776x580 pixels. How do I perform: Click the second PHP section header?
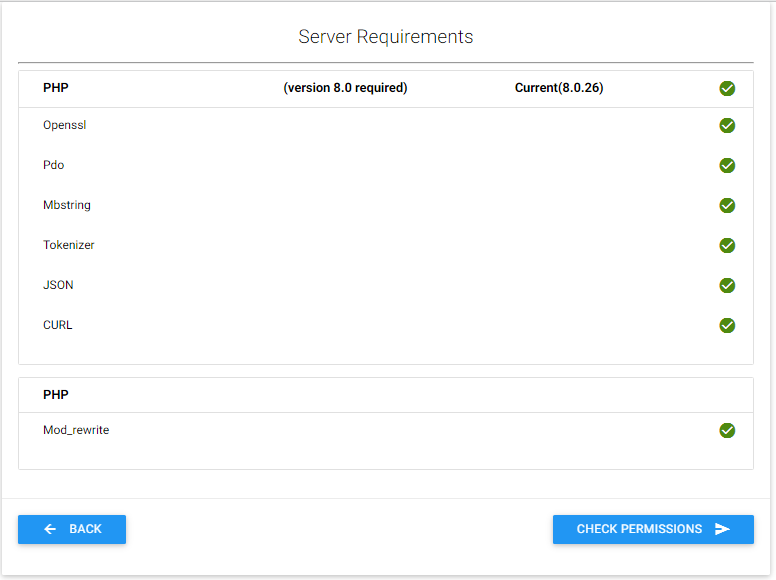(x=56, y=395)
